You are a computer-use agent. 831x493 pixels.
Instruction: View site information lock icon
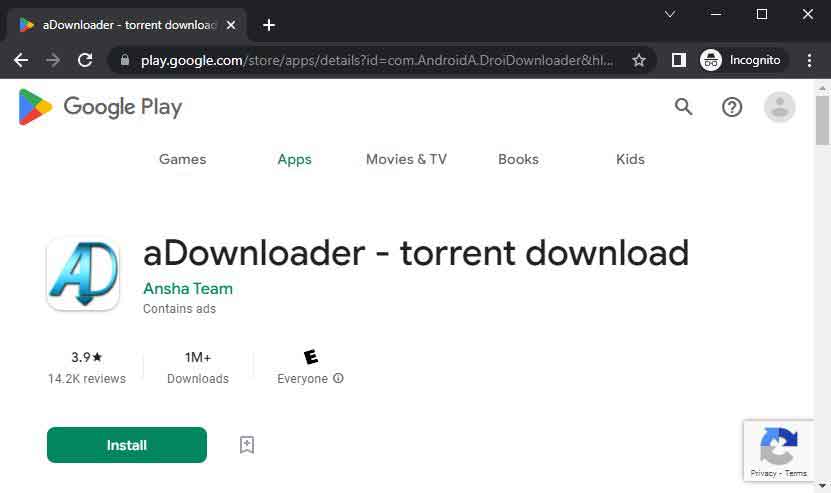(125, 60)
